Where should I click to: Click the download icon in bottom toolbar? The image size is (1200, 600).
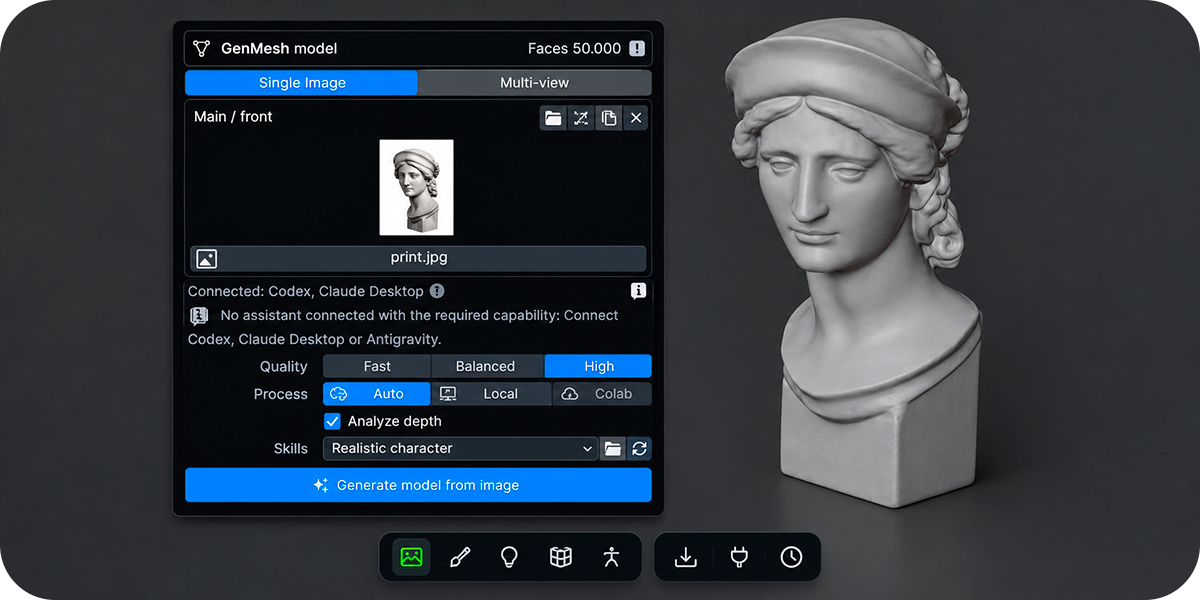pos(686,557)
